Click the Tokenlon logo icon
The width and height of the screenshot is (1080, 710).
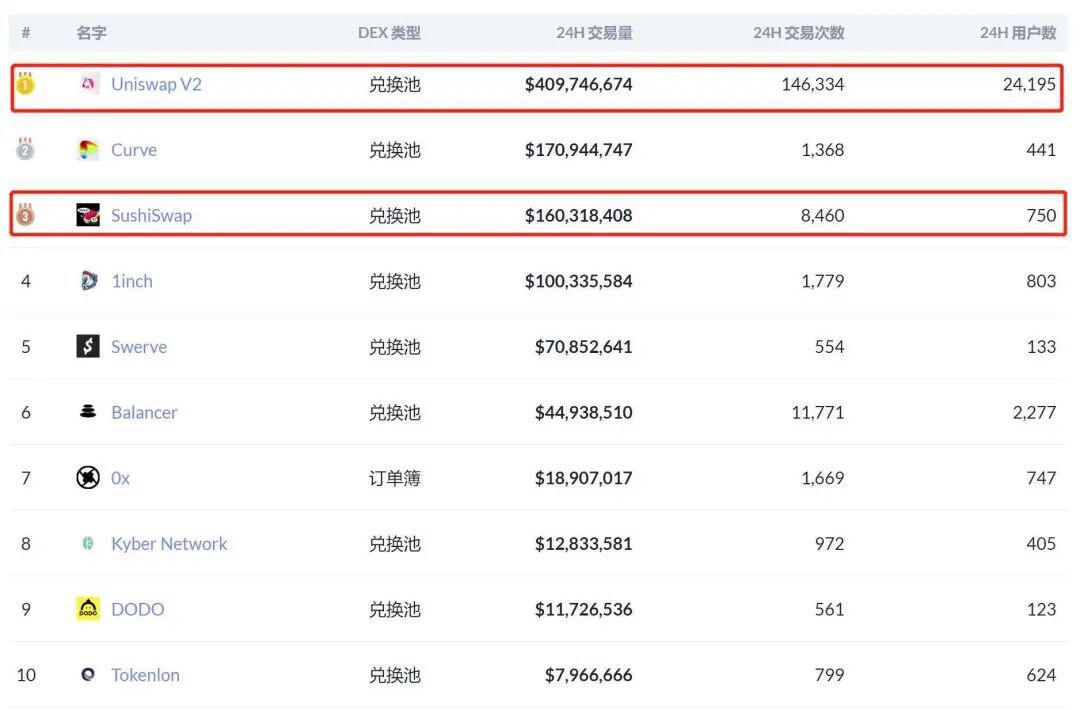pyautogui.click(x=88, y=674)
